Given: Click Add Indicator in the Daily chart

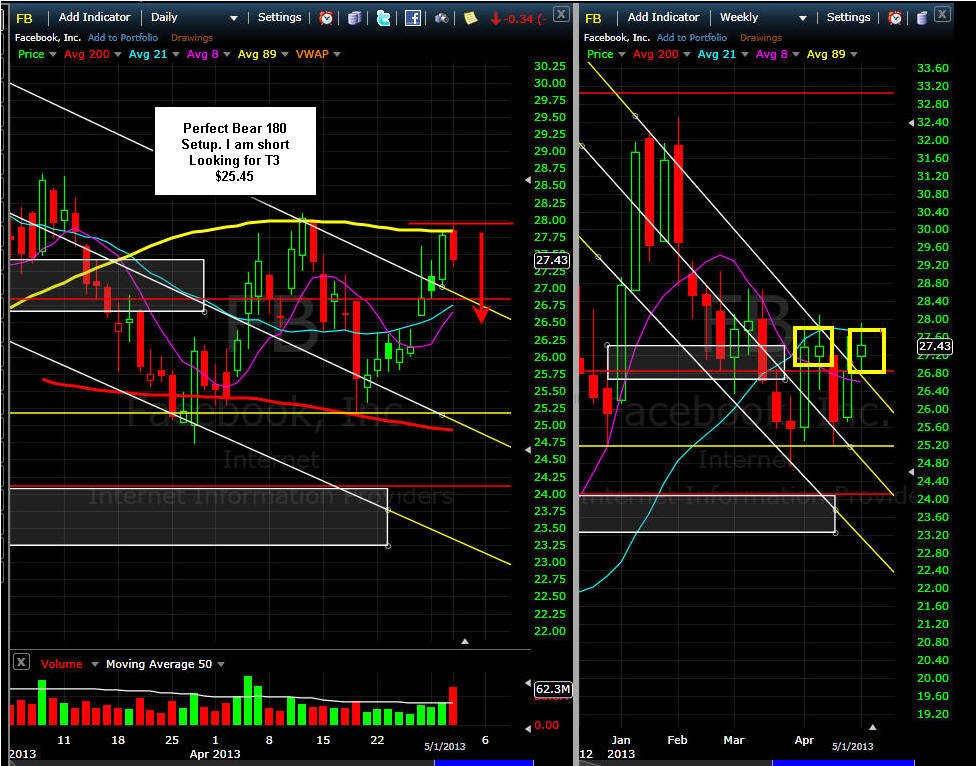Looking at the screenshot, I should pos(95,17).
